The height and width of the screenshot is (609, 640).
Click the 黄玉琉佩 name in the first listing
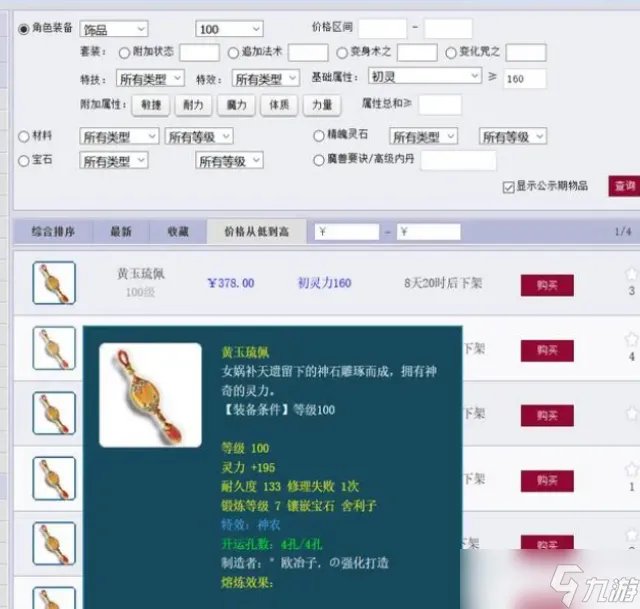pos(141,273)
